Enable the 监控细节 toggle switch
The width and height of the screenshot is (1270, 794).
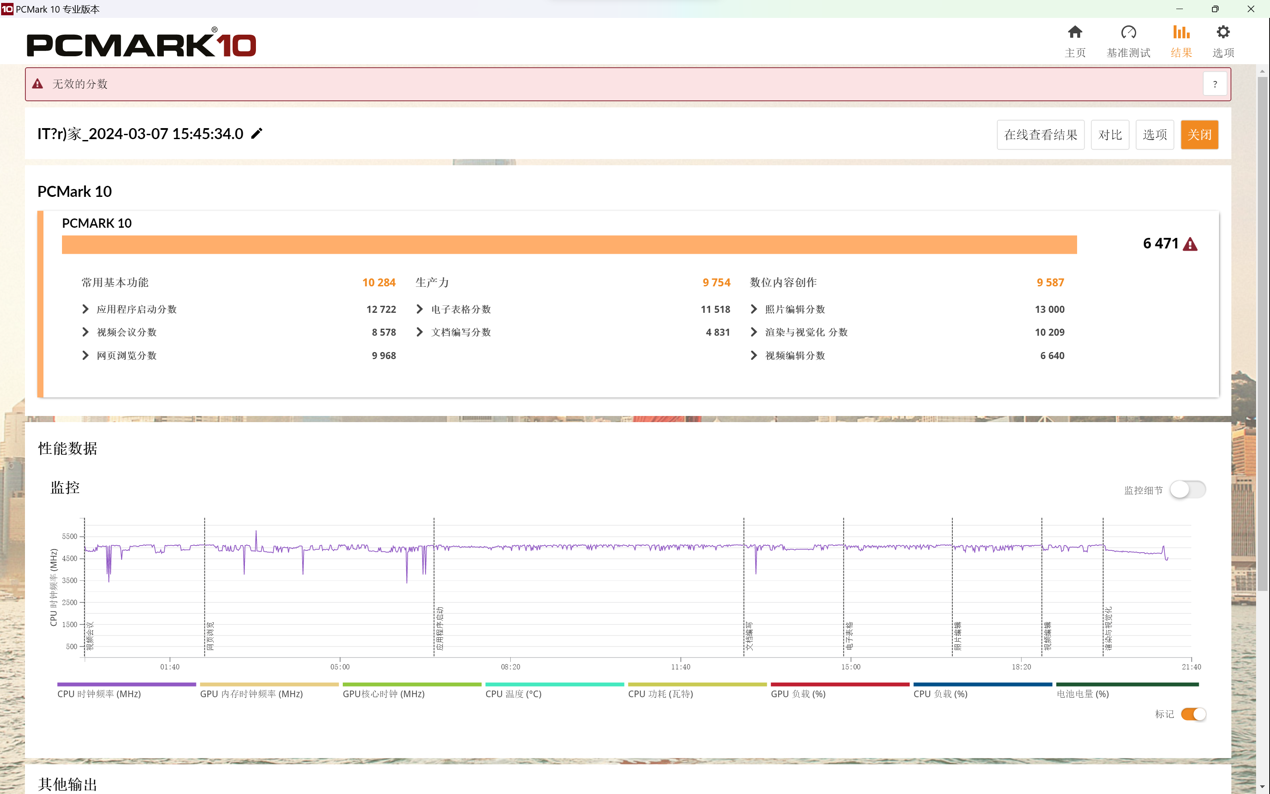click(x=1187, y=490)
